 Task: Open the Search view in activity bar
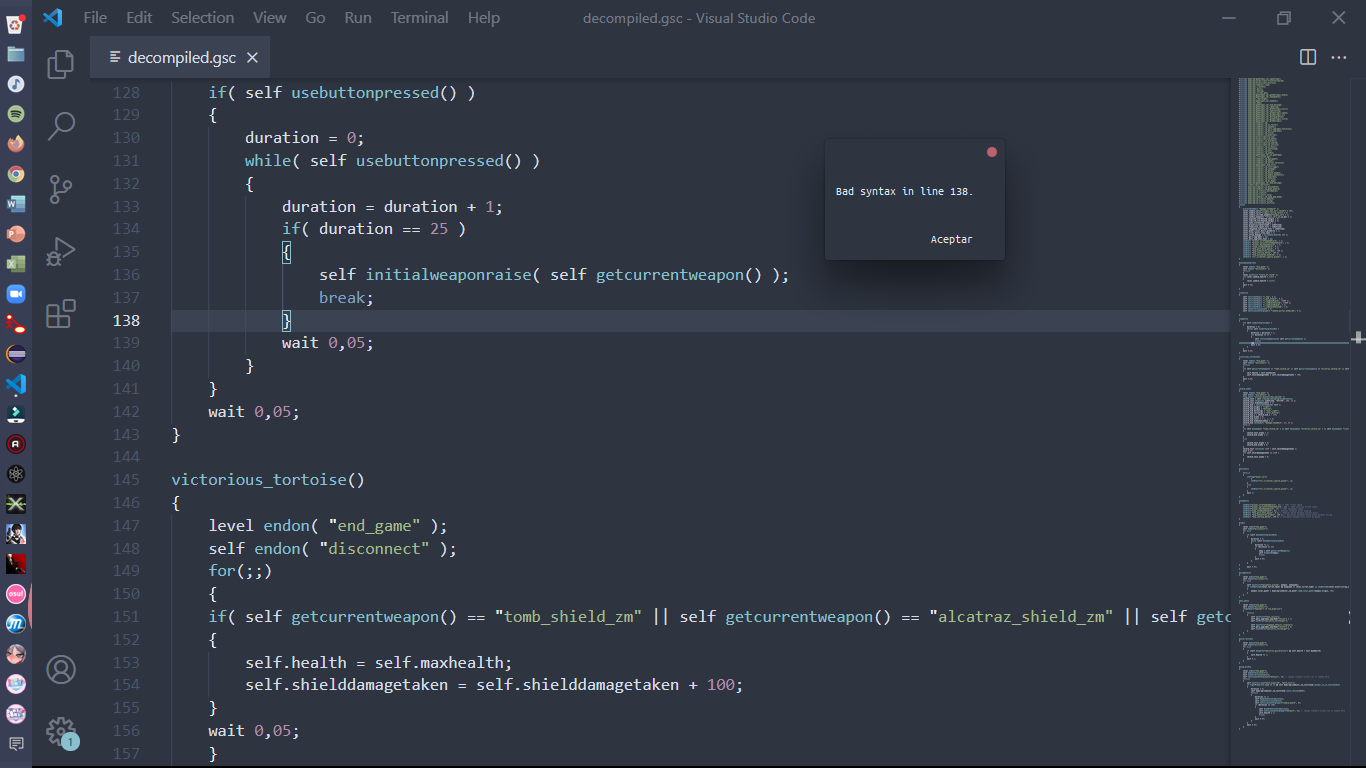pos(61,126)
